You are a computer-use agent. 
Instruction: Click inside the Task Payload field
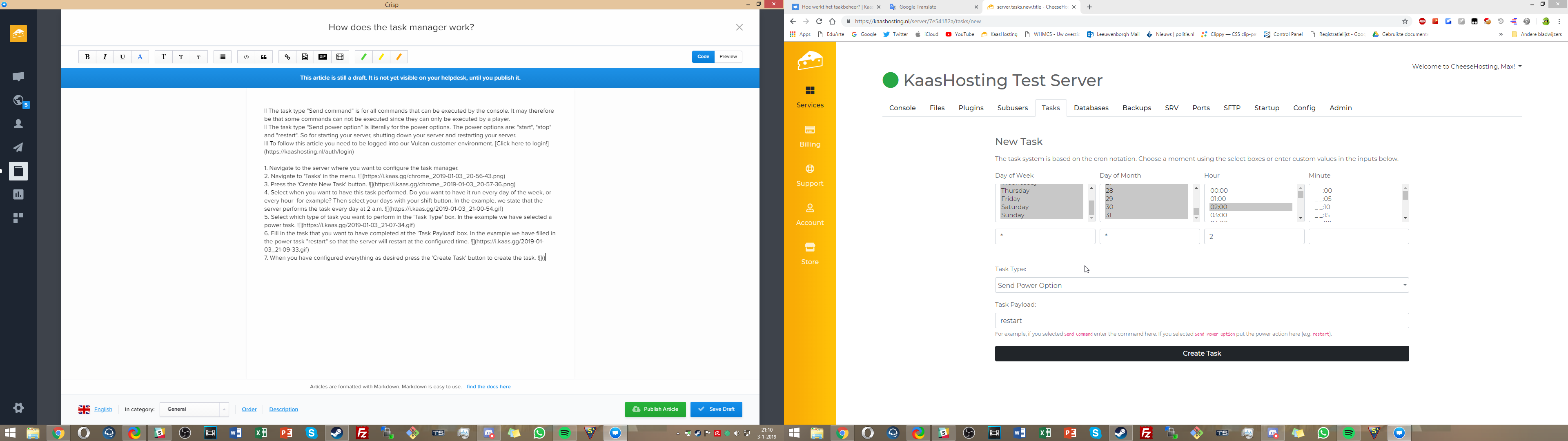(x=1201, y=321)
